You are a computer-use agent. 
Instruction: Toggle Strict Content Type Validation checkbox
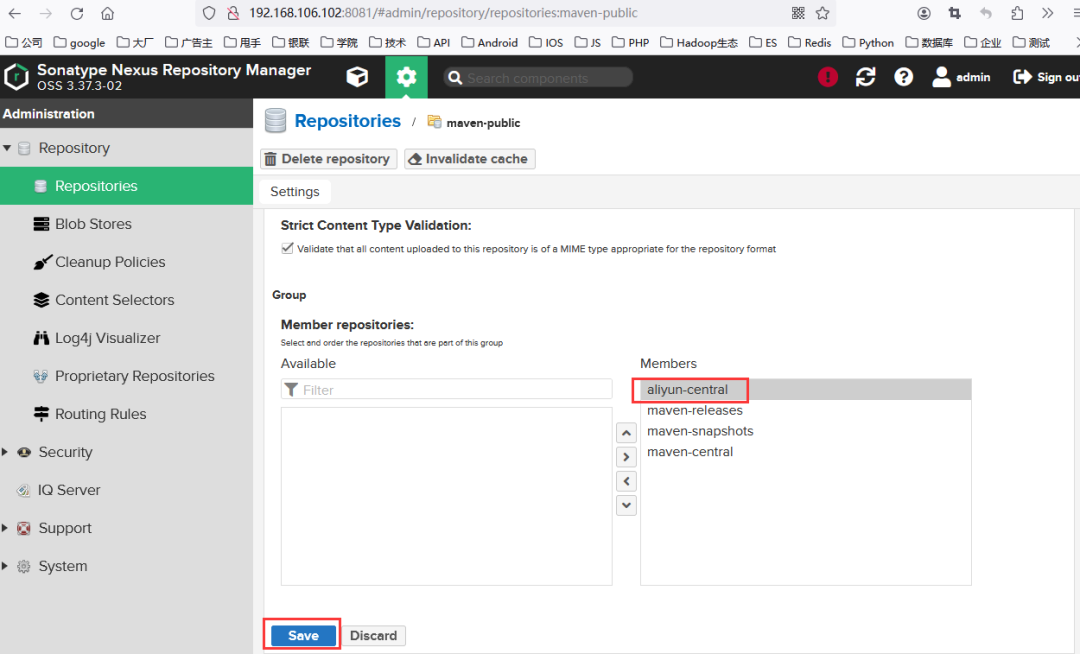(287, 249)
